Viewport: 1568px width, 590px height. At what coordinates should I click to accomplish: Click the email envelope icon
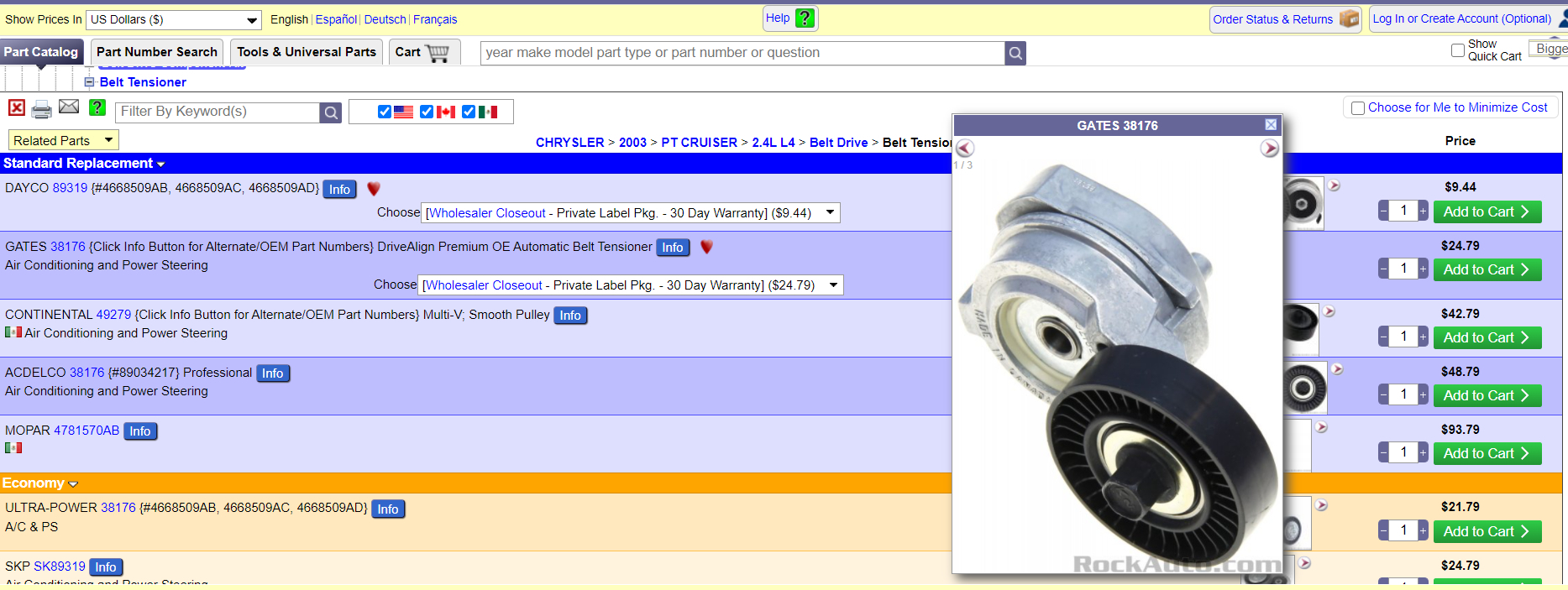pos(69,107)
